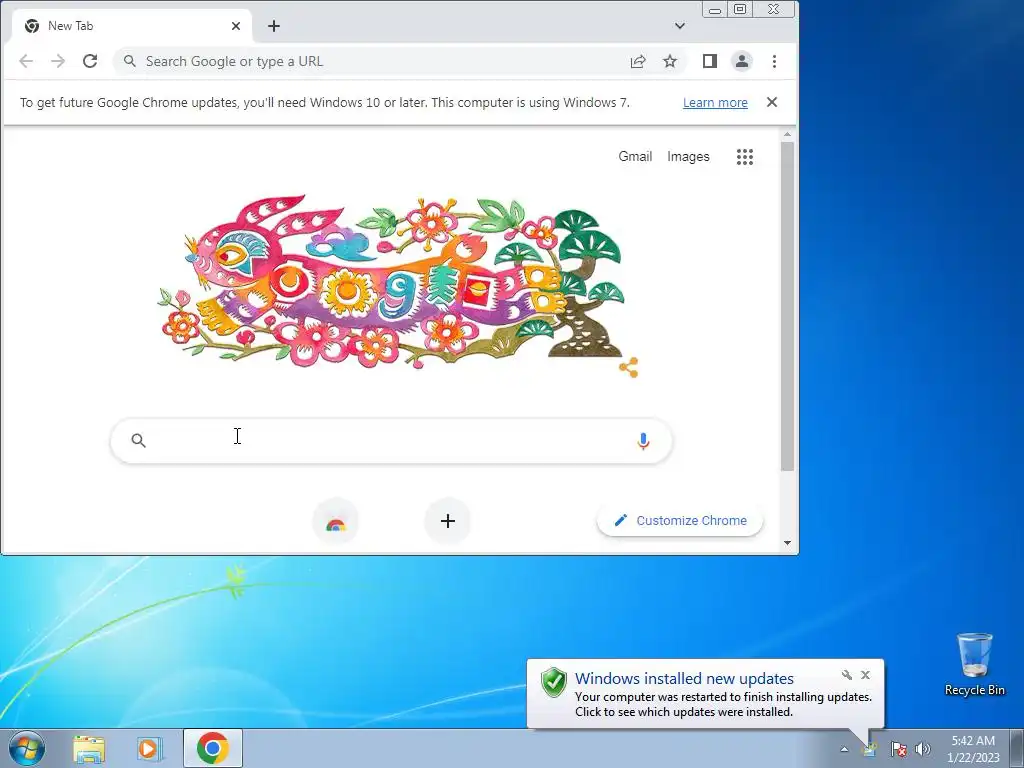Image resolution: width=1024 pixels, height=768 pixels.
Task: Dismiss the Windows 7 update infobar
Action: 772,103
